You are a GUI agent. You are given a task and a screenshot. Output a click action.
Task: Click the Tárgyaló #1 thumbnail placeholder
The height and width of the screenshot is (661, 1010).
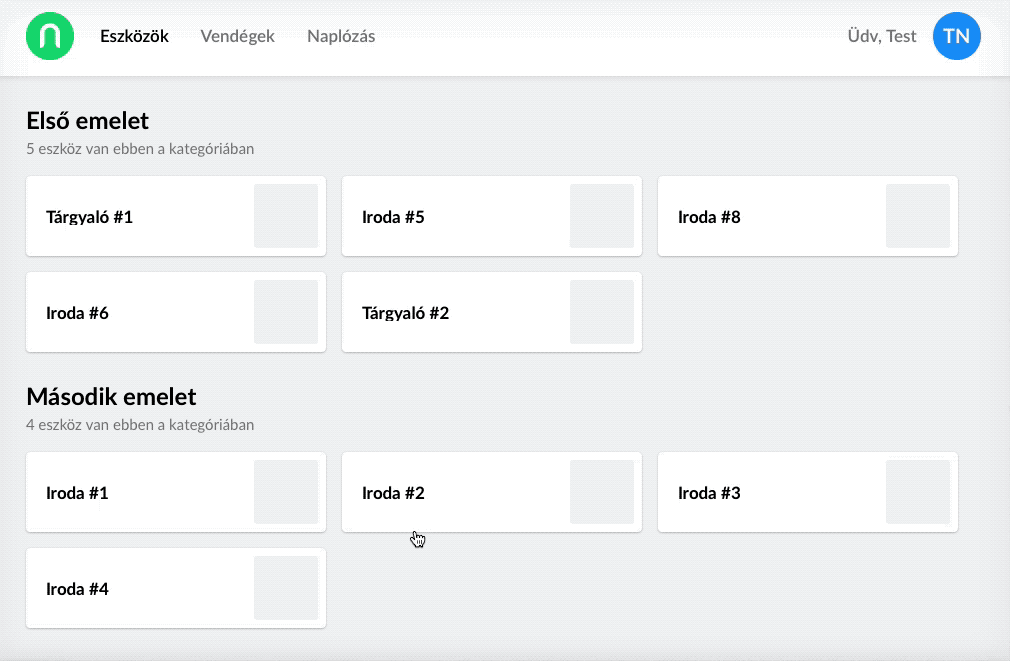286,216
